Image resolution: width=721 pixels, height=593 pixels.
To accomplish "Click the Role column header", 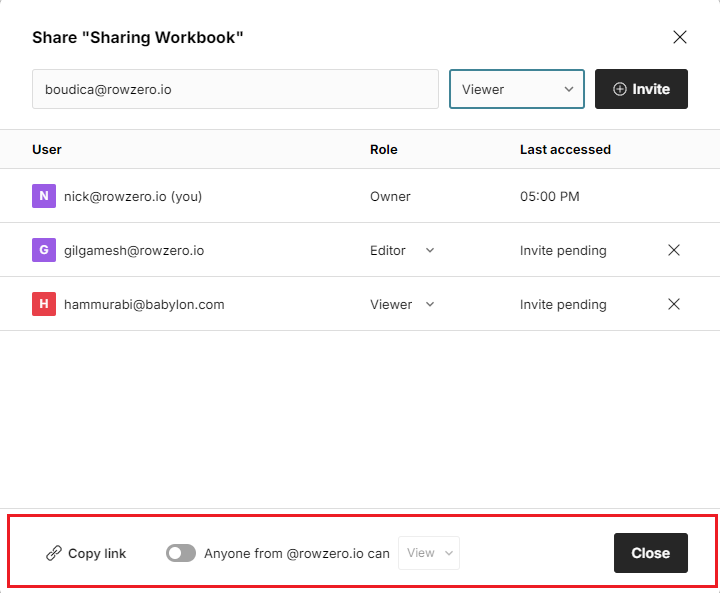I will point(383,149).
